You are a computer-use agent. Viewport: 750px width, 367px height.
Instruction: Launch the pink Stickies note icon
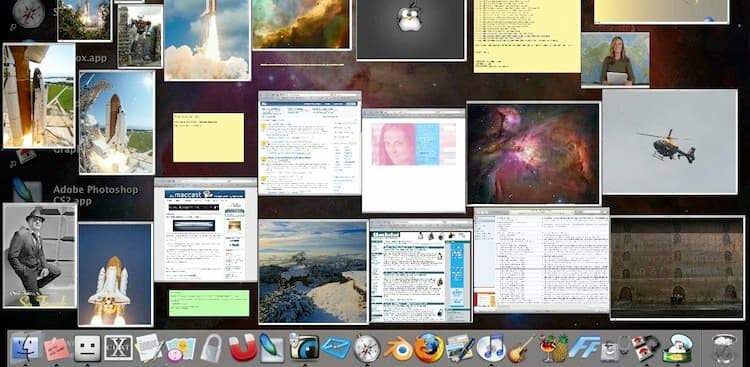[56, 349]
